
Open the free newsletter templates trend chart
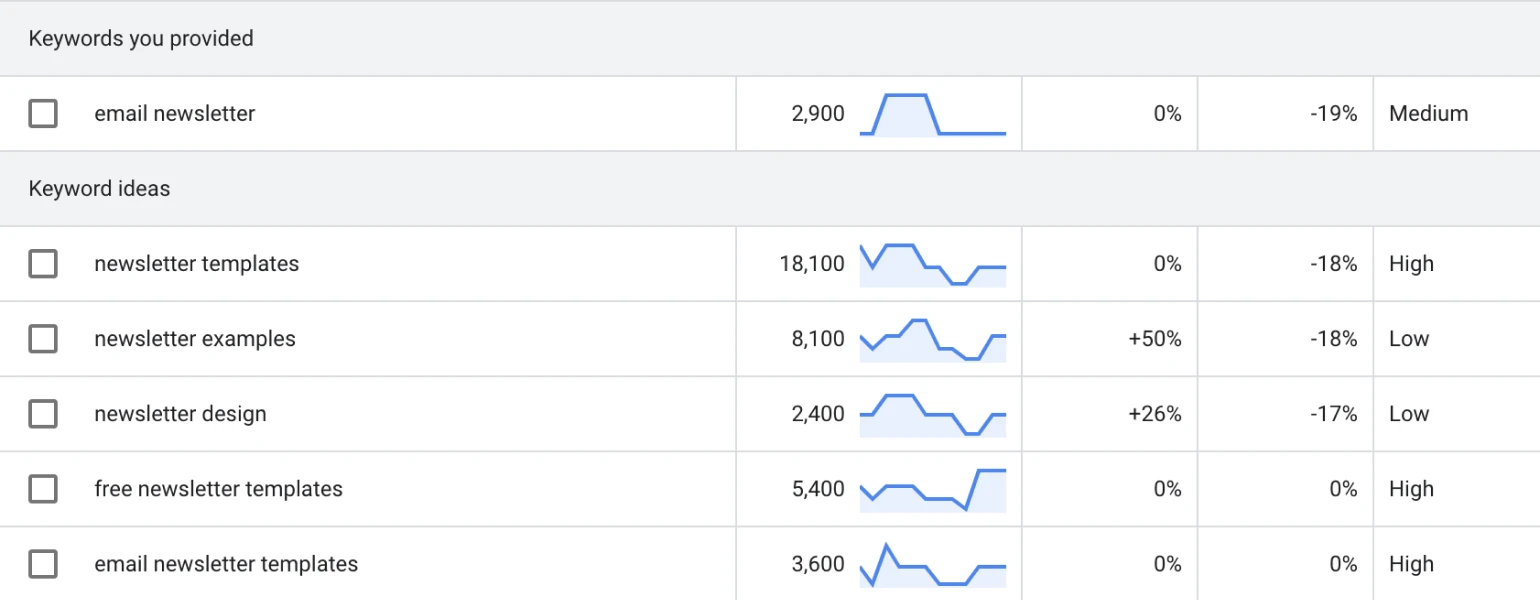[x=932, y=490]
